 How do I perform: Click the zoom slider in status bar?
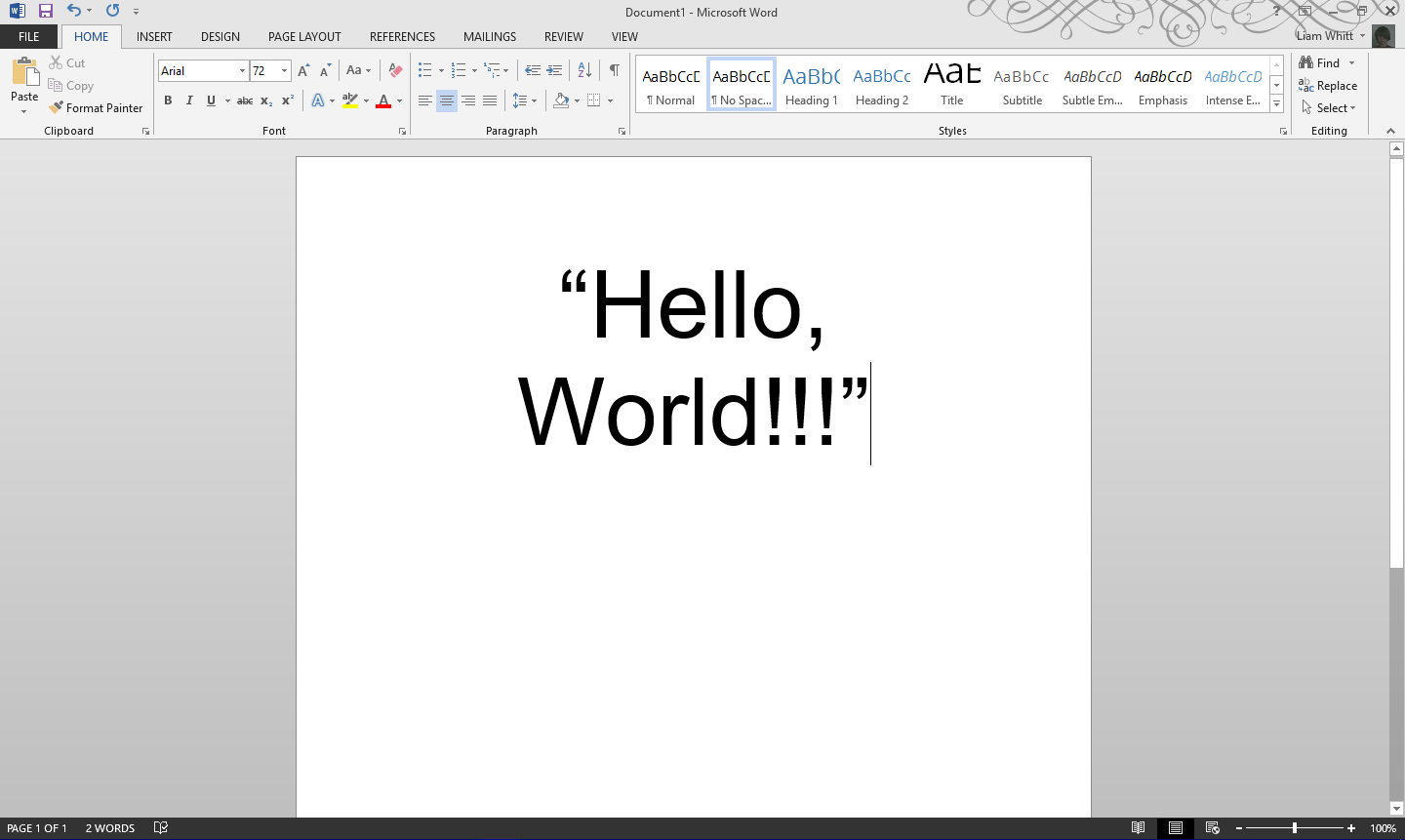click(1295, 828)
